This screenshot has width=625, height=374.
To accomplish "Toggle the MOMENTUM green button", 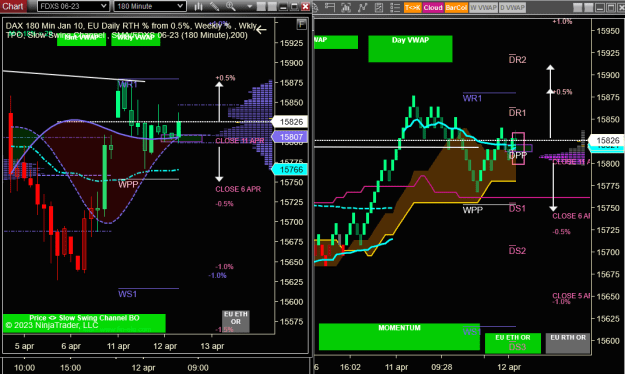I will pyautogui.click(x=399, y=337).
